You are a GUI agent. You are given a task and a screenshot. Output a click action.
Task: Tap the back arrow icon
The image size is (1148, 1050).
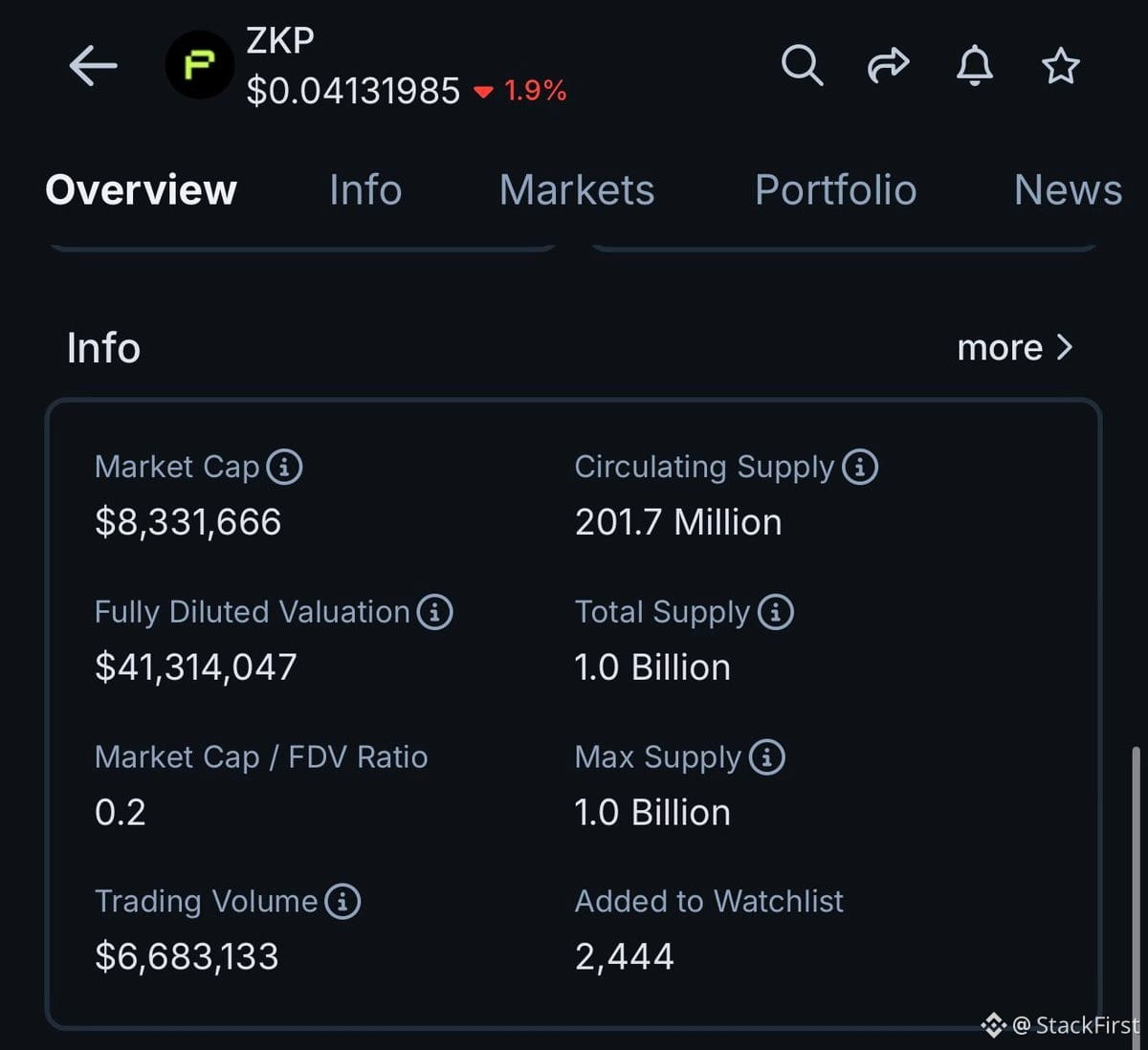[x=93, y=66]
